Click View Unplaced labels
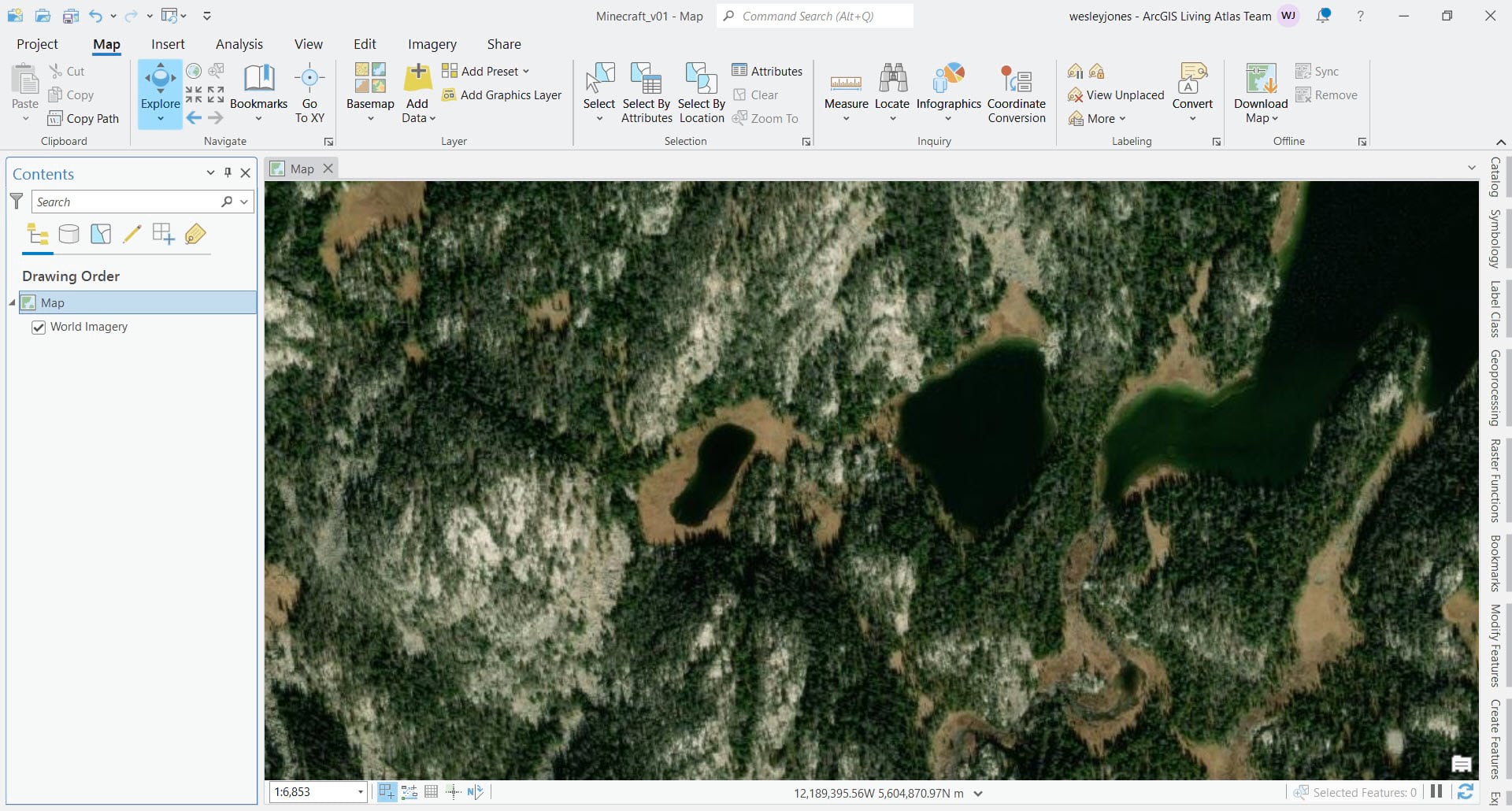The height and width of the screenshot is (811, 1512). [x=1115, y=95]
